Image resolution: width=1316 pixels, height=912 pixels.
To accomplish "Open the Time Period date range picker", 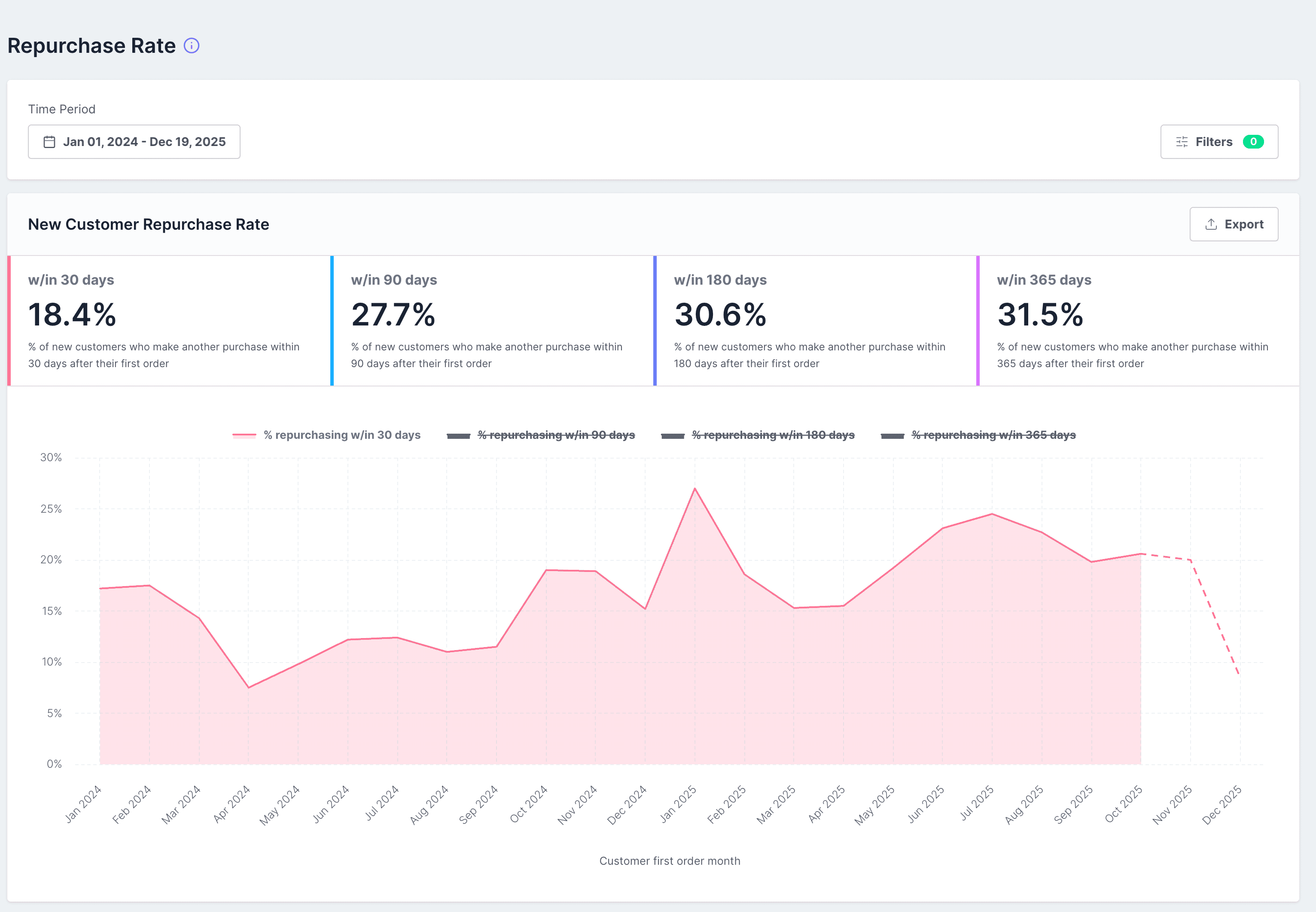I will (x=134, y=142).
